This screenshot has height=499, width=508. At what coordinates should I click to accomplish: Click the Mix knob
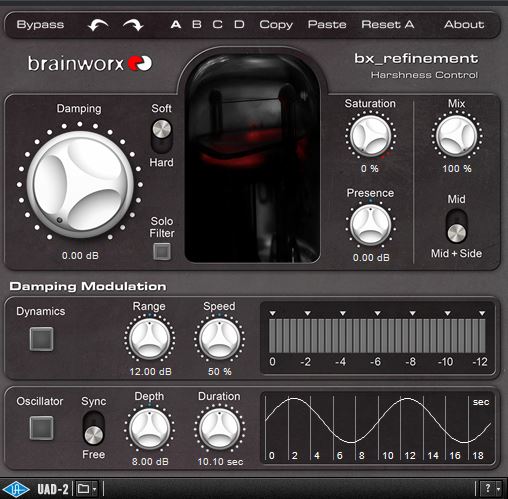(x=457, y=136)
